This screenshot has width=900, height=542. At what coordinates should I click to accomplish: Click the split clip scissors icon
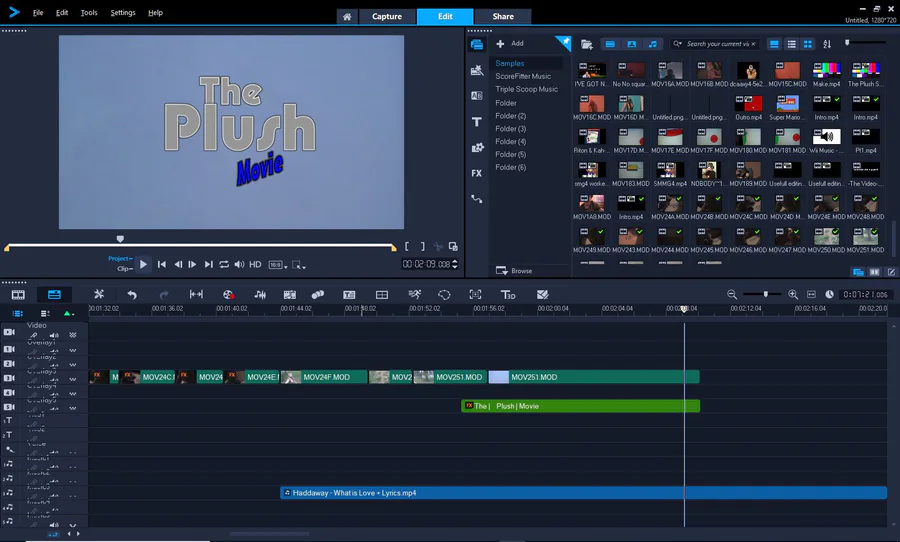click(x=437, y=246)
